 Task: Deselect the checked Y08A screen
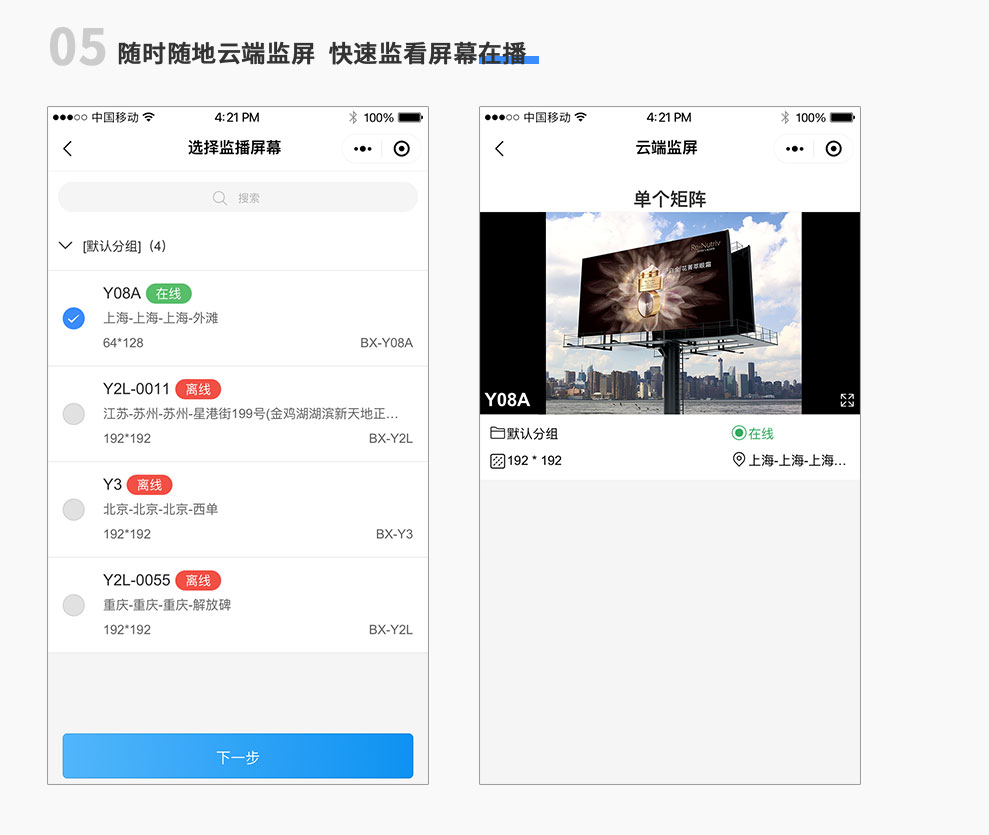tap(73, 318)
